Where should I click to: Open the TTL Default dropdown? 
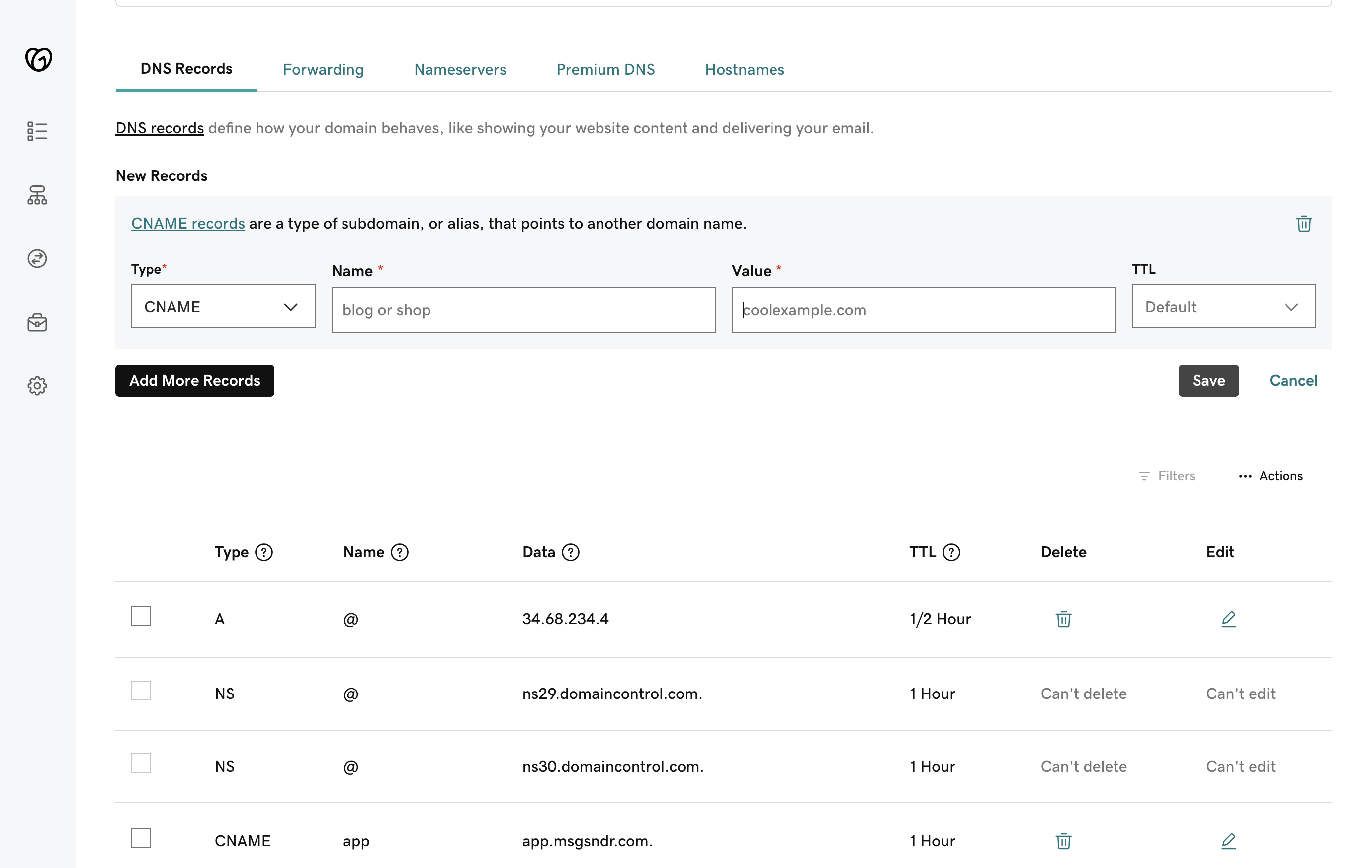[1223, 307]
